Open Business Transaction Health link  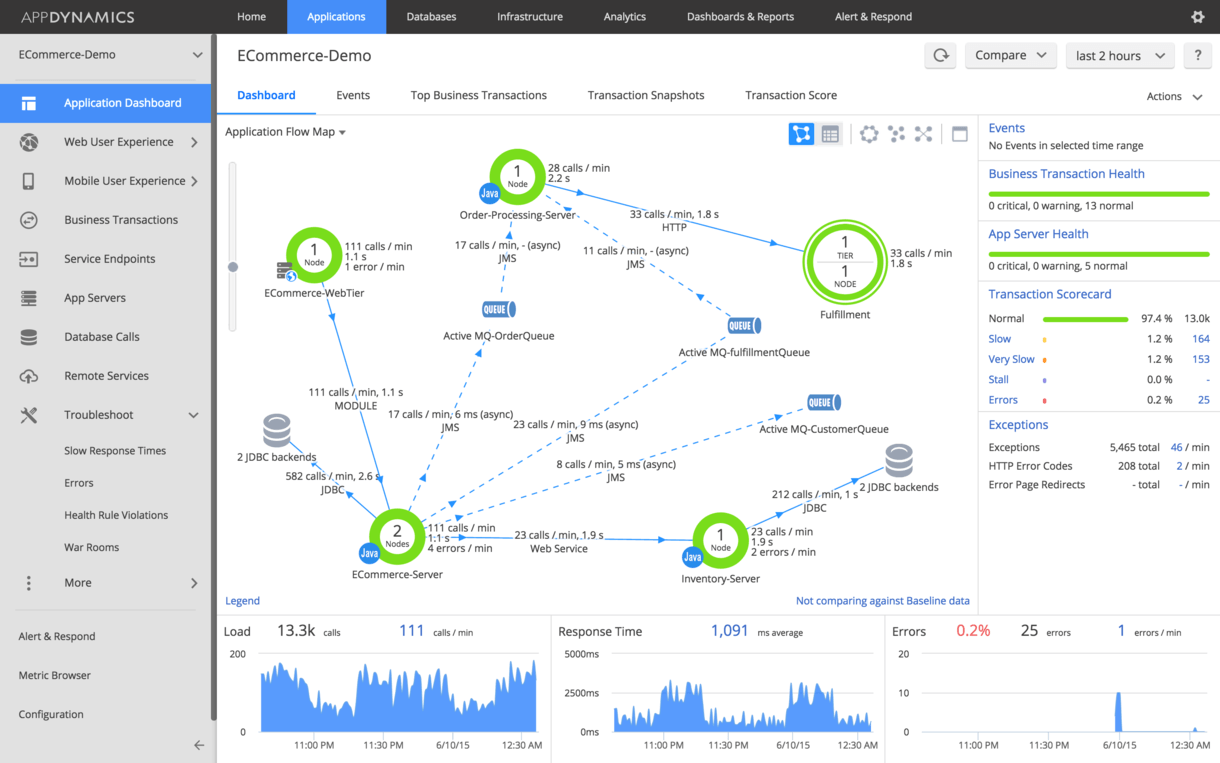[1066, 174]
